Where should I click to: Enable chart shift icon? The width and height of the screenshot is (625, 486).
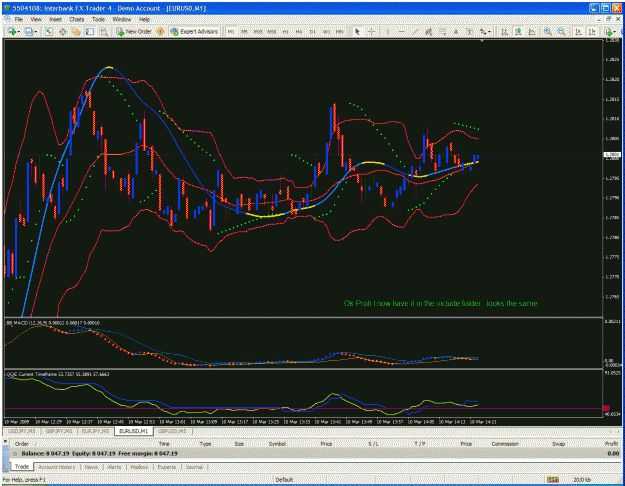pyautogui.click(x=592, y=31)
